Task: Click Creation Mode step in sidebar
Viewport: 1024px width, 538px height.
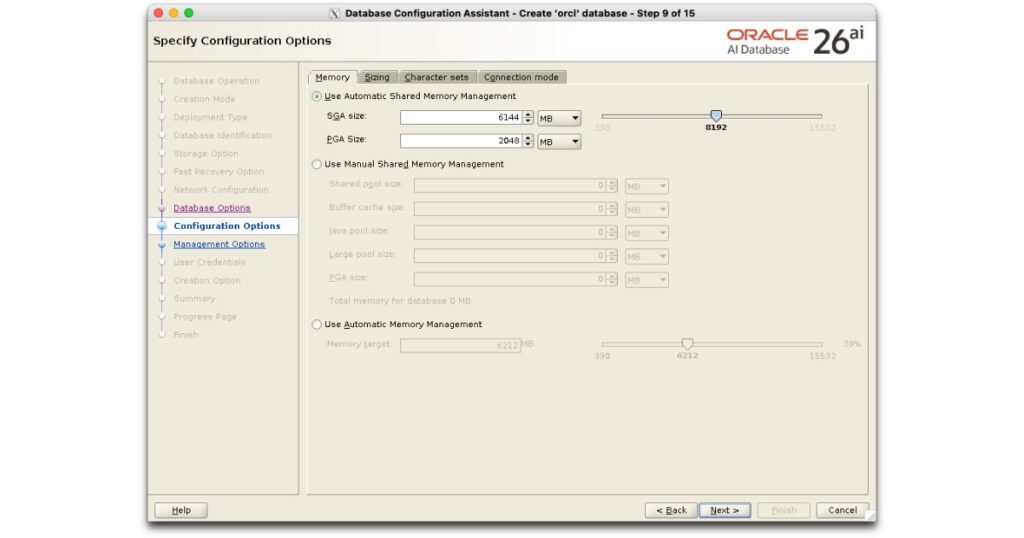Action: [x=204, y=99]
